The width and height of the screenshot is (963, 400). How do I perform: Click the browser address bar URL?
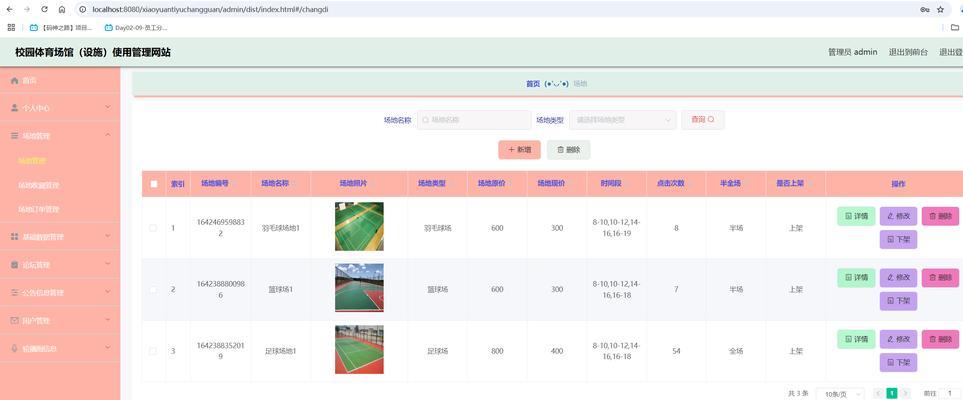point(210,10)
